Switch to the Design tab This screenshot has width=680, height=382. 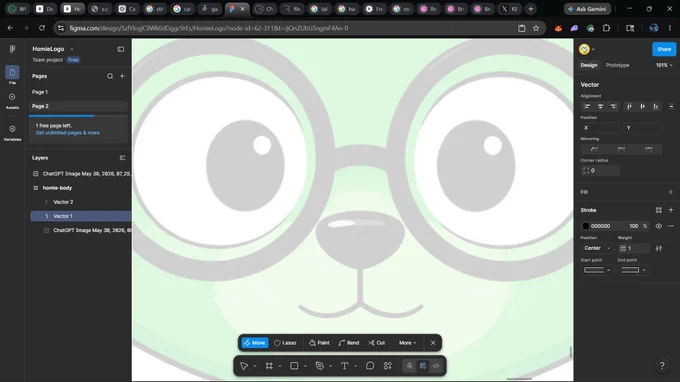tap(588, 65)
